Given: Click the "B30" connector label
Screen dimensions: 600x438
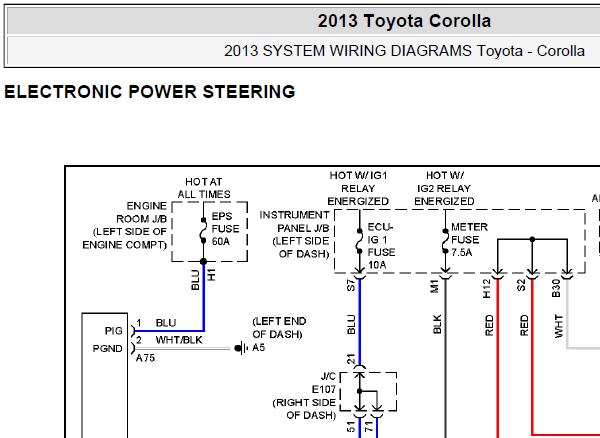Looking at the screenshot, I should [x=556, y=288].
